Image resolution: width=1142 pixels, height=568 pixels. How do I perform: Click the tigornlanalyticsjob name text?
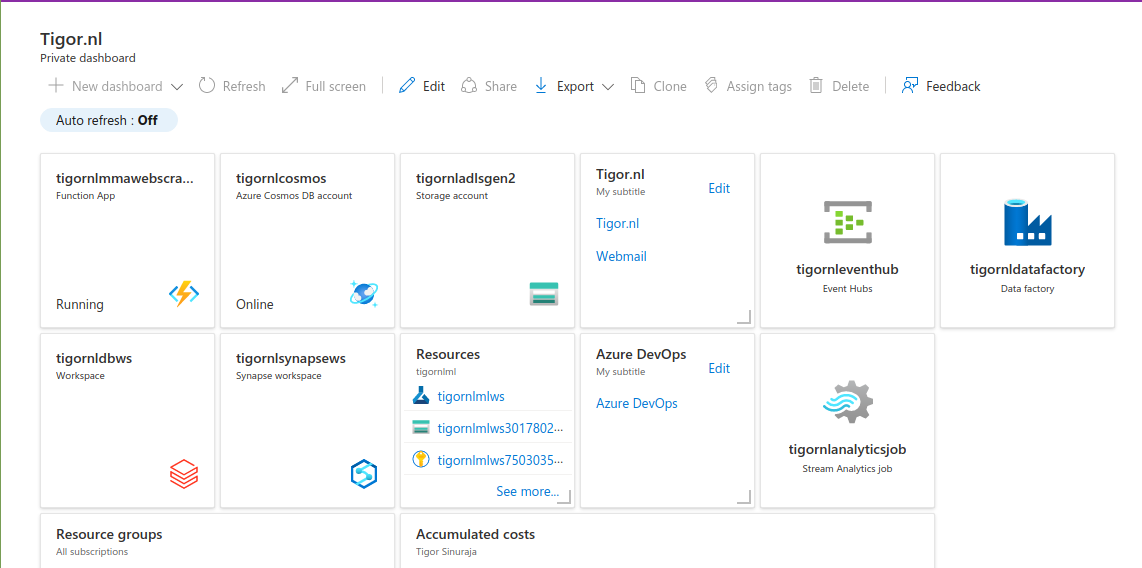pyautogui.click(x=847, y=449)
